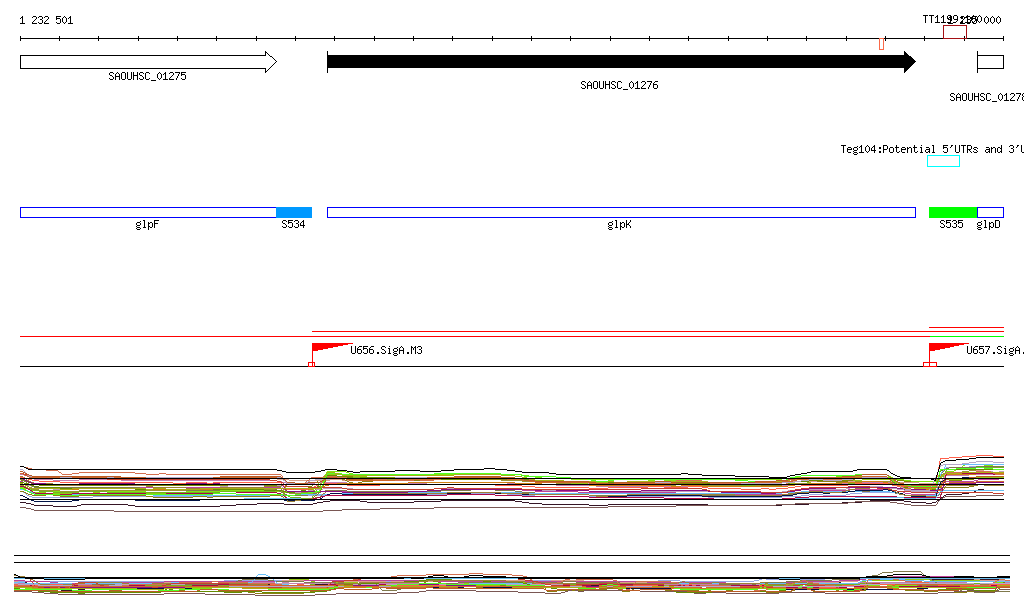This screenshot has width=1024, height=611.
Task: Click the glpK text label
Action: click(x=619, y=225)
